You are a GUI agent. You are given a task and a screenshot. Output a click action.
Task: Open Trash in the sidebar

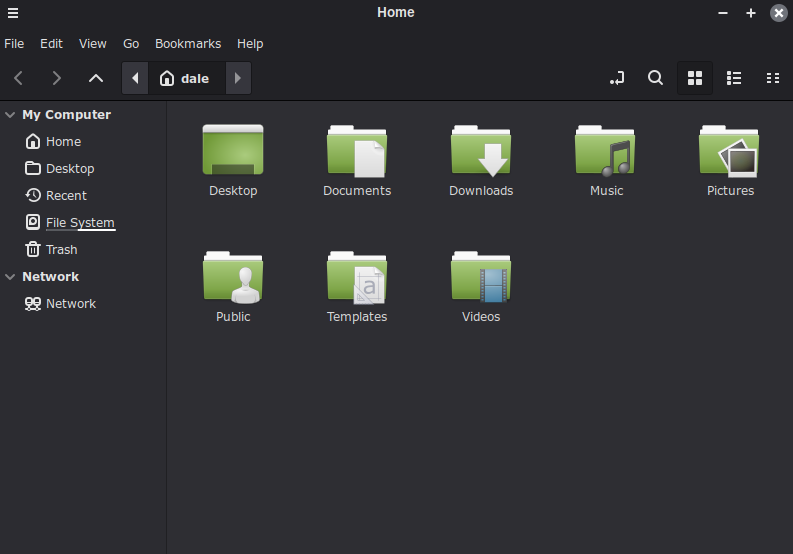[61, 250]
